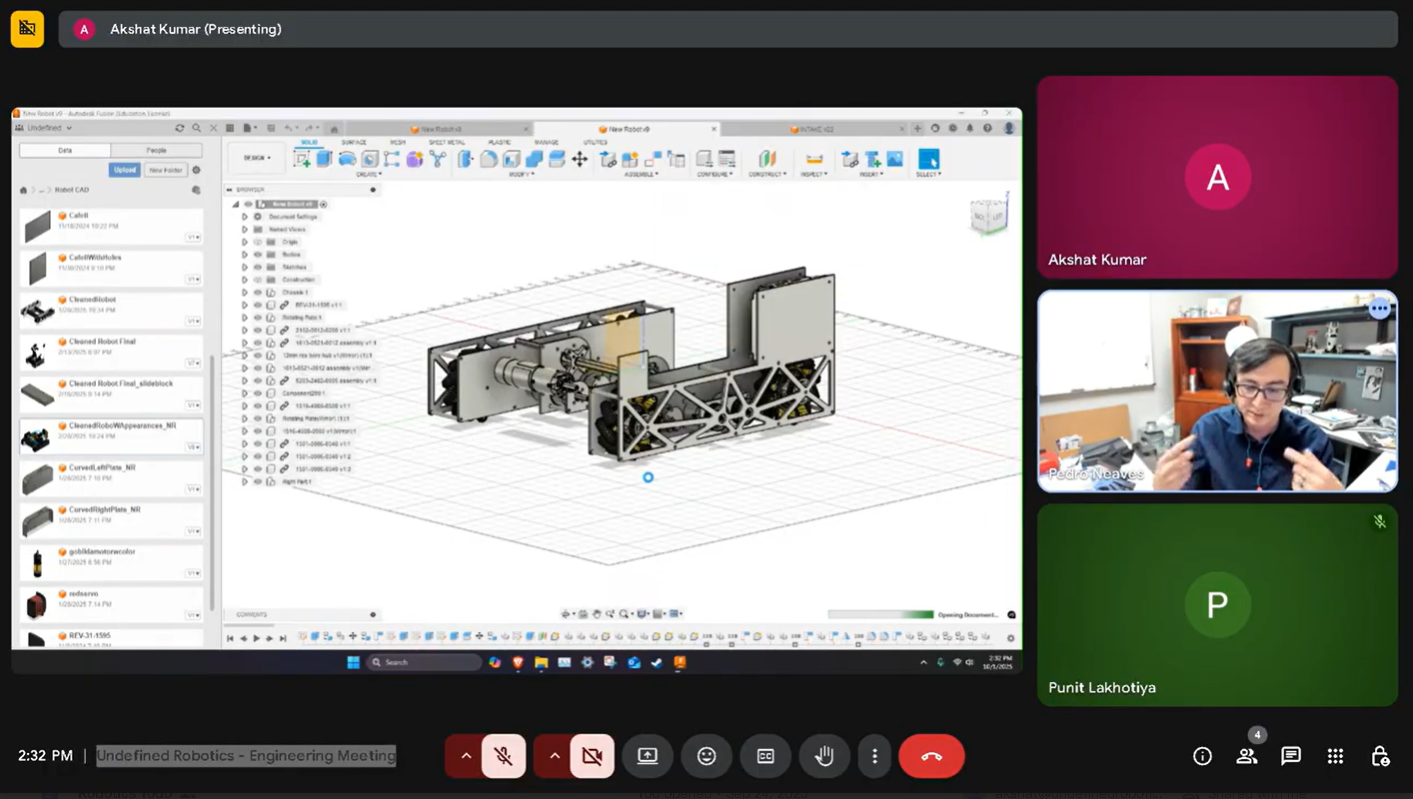Click the Move/Copy tool in Modify group

(580, 159)
